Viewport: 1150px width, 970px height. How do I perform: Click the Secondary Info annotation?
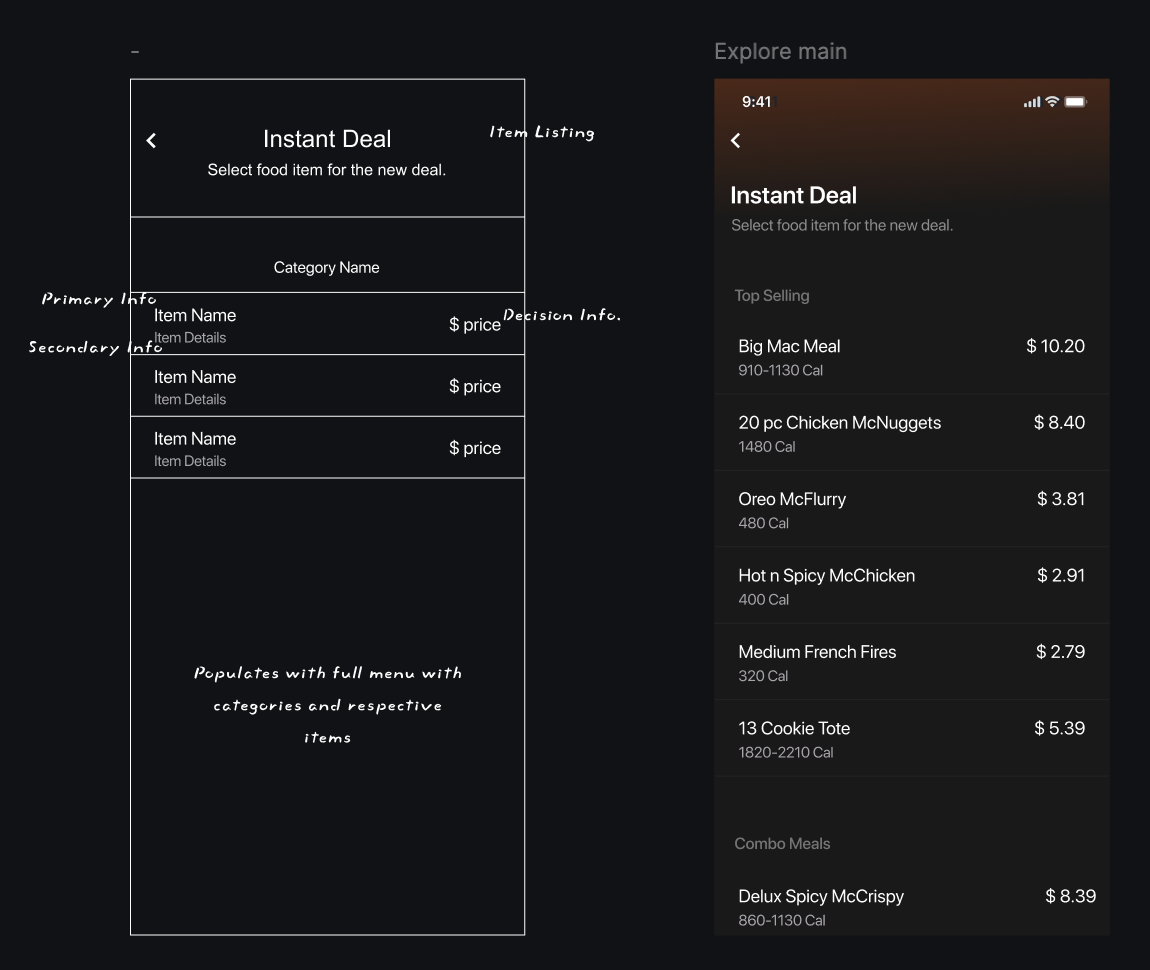95,347
